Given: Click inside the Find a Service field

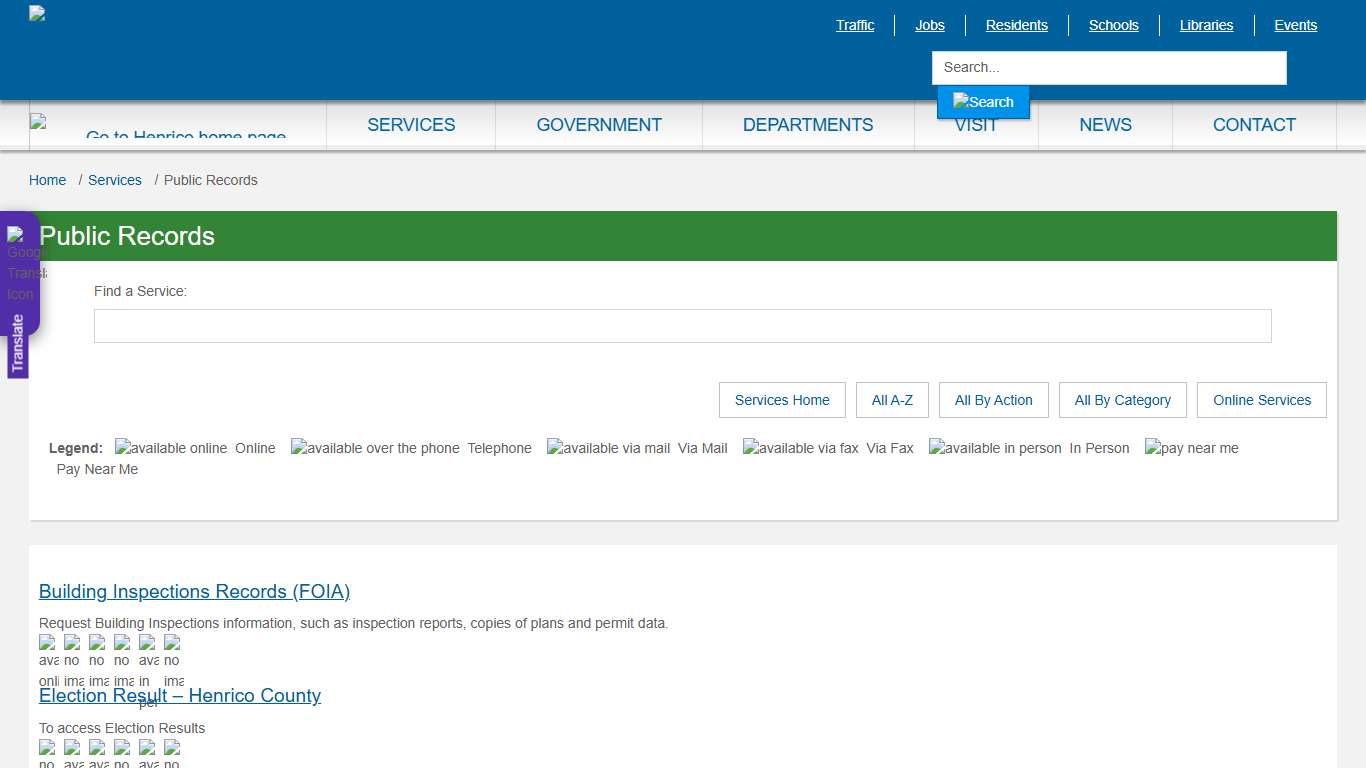Looking at the screenshot, I should tap(683, 326).
